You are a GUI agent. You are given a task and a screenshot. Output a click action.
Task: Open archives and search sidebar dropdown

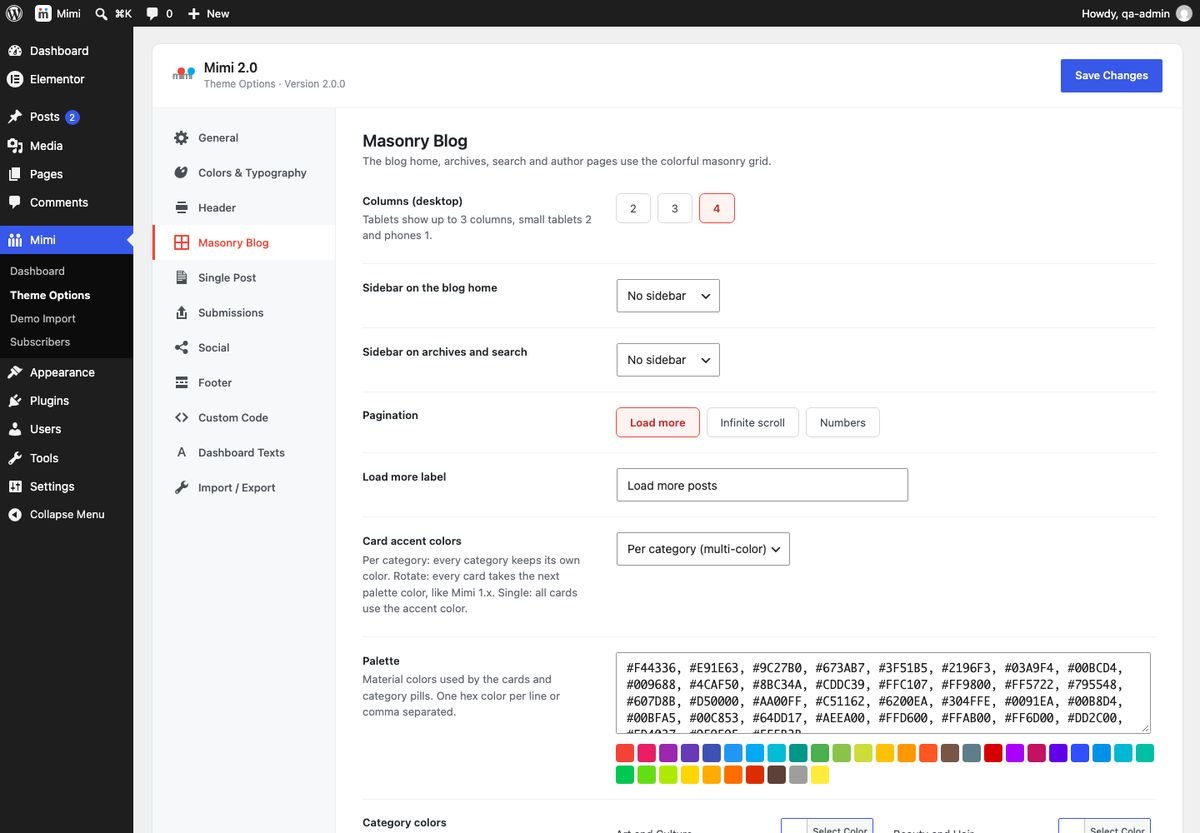pyautogui.click(x=668, y=360)
